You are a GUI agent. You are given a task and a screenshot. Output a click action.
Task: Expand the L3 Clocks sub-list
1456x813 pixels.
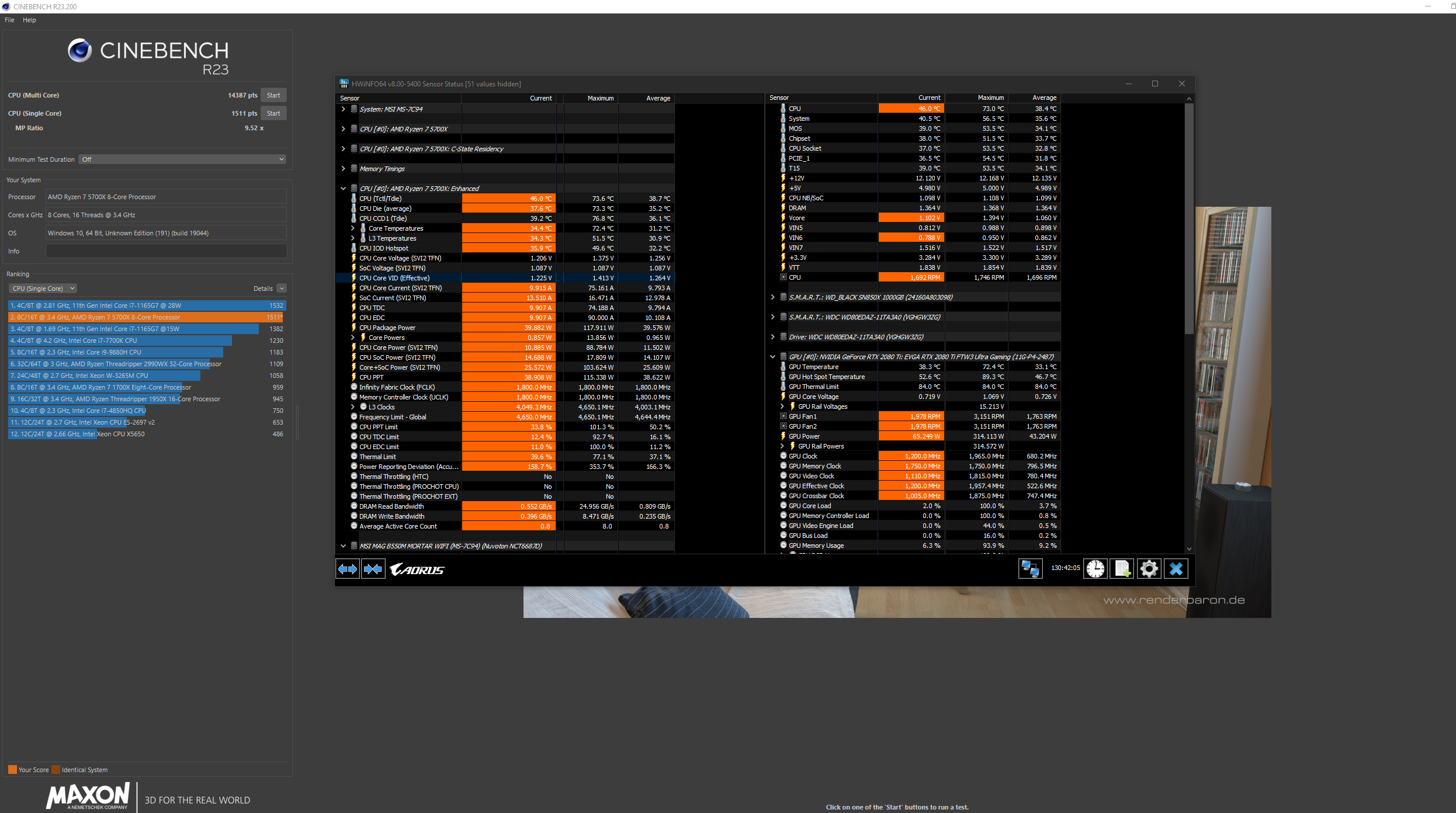click(352, 407)
